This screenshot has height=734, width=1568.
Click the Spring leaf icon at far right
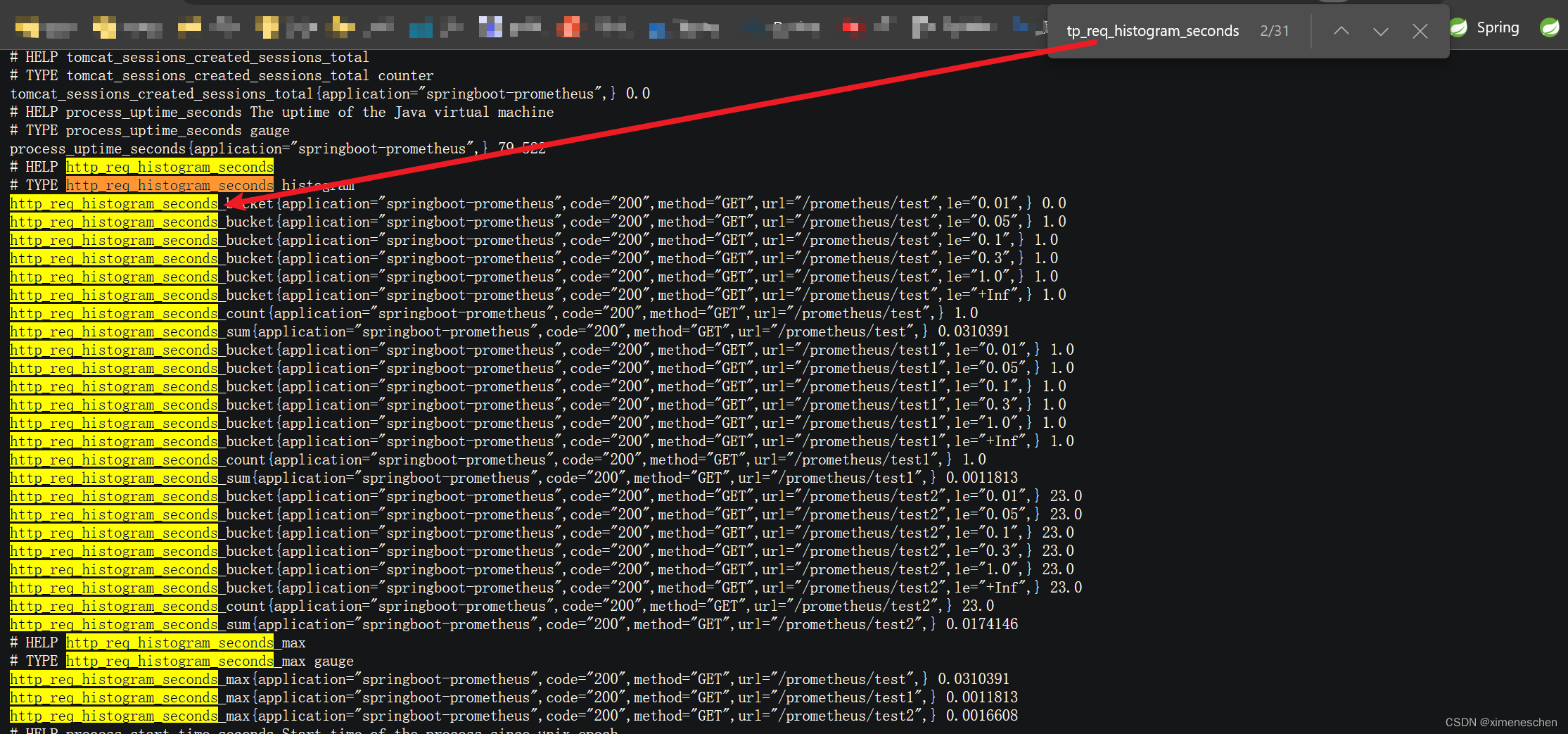[1549, 27]
